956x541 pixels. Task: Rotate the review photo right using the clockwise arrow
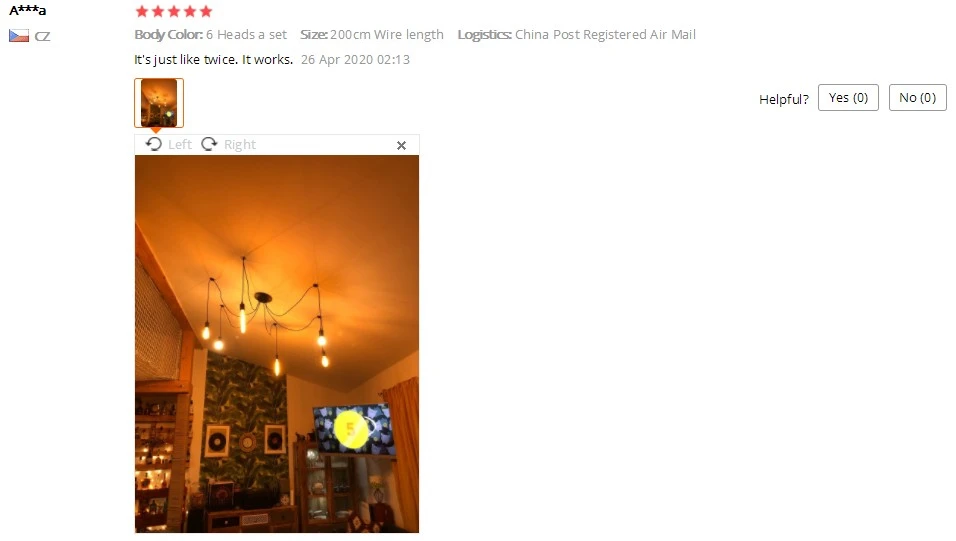pyautogui.click(x=209, y=144)
